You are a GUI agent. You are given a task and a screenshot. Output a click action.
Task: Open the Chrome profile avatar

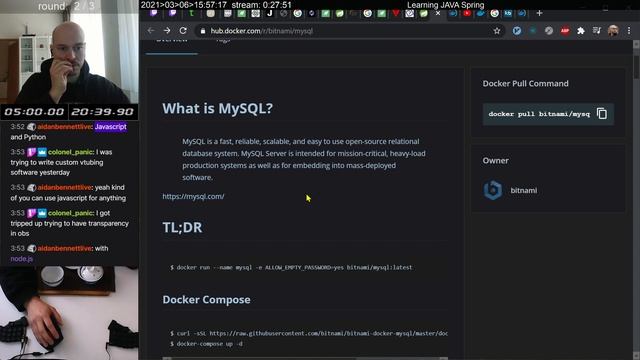pyautogui.click(x=613, y=31)
